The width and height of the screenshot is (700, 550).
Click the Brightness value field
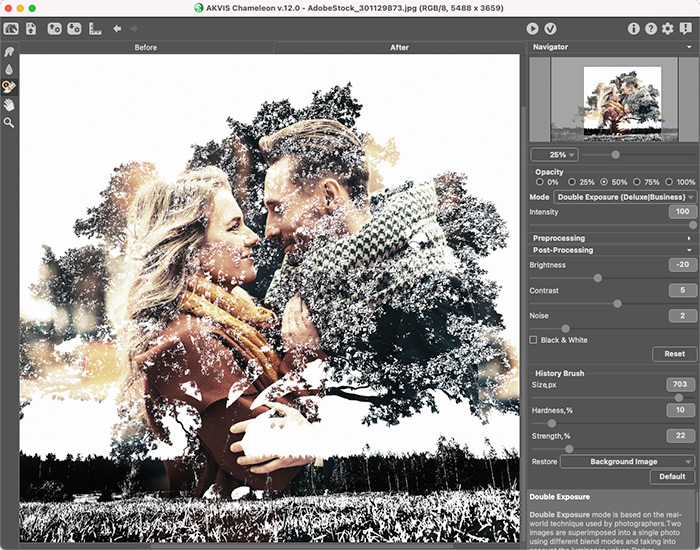click(682, 265)
